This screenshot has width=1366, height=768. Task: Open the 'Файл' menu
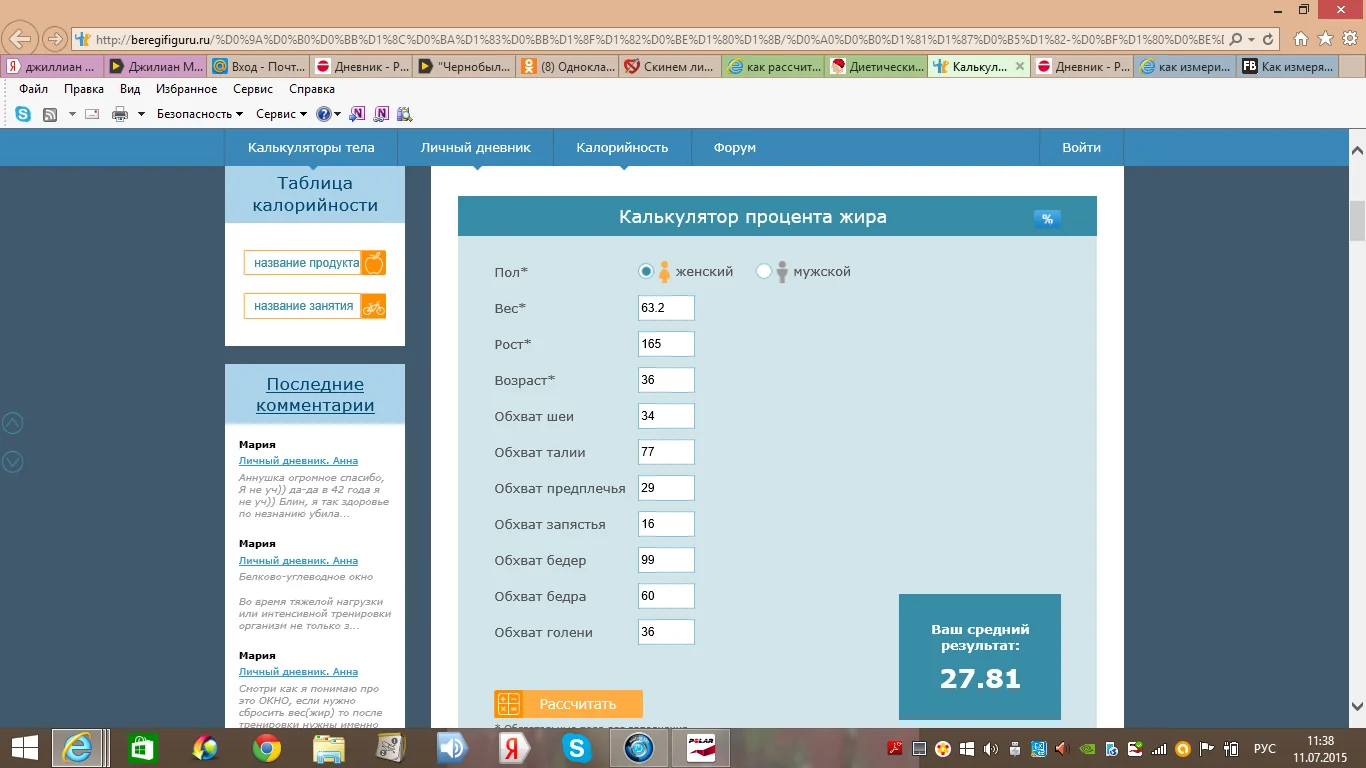click(x=34, y=89)
